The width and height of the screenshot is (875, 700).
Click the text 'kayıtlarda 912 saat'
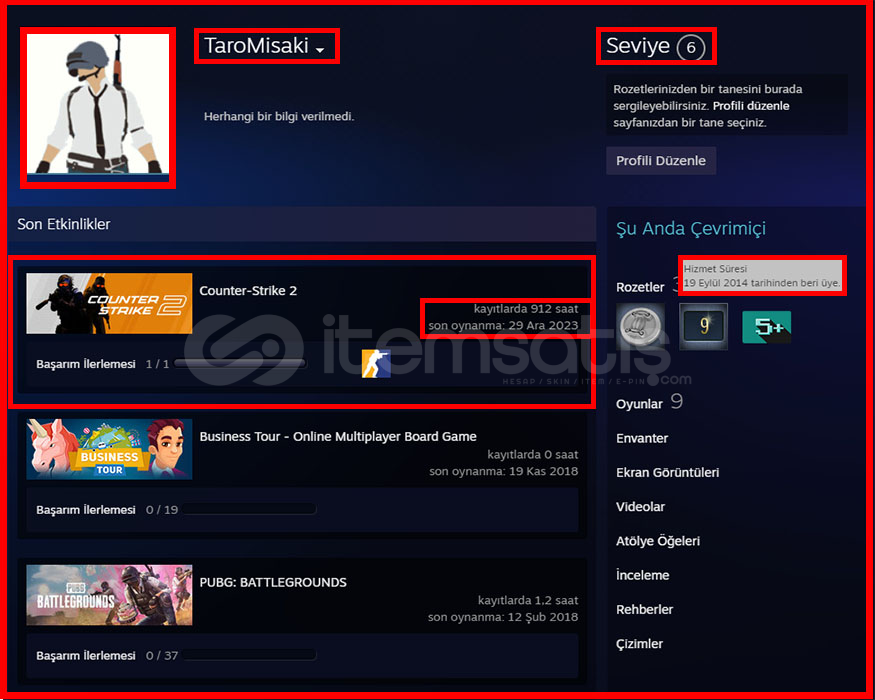tap(526, 309)
